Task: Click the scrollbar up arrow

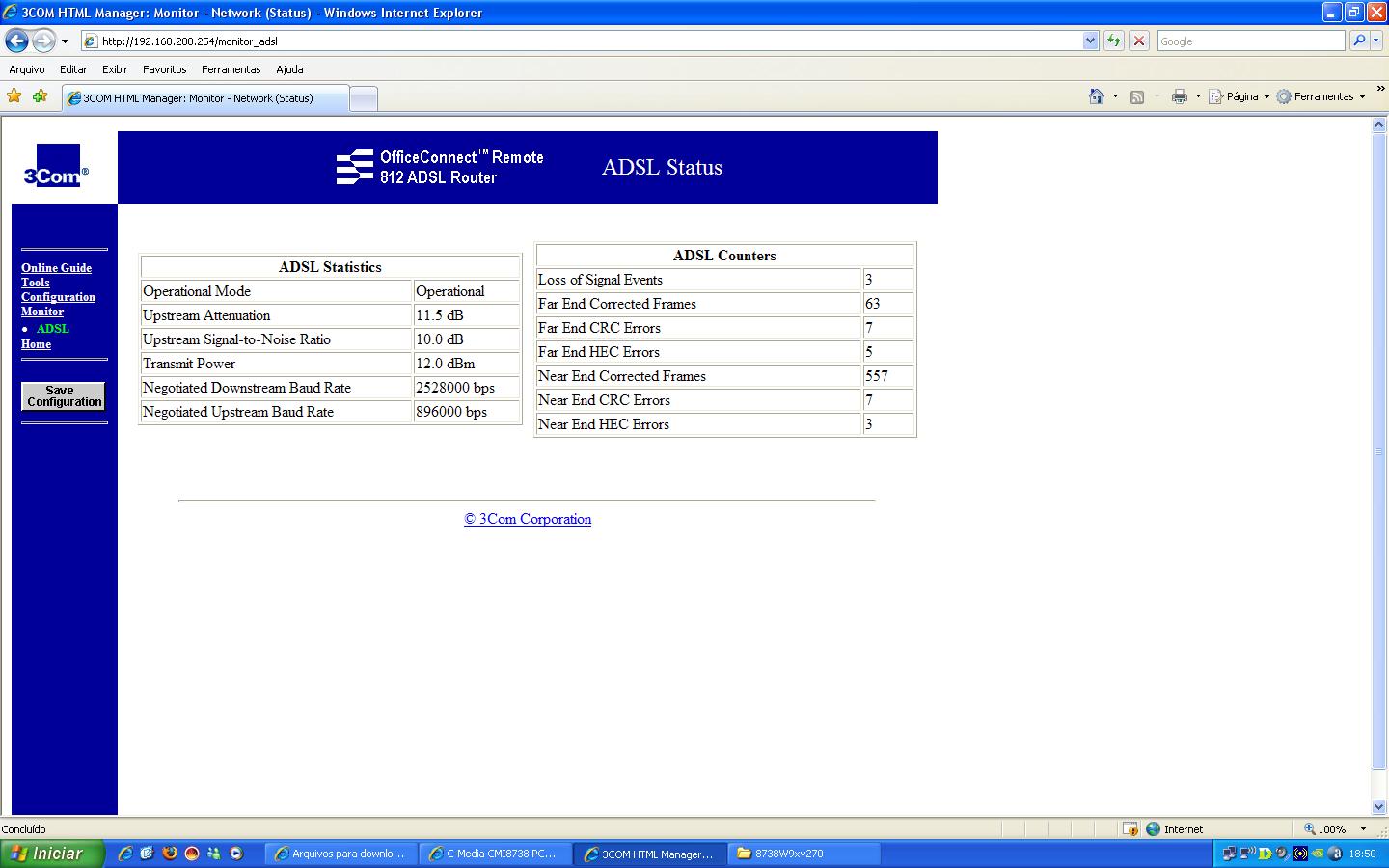Action: click(x=1378, y=125)
